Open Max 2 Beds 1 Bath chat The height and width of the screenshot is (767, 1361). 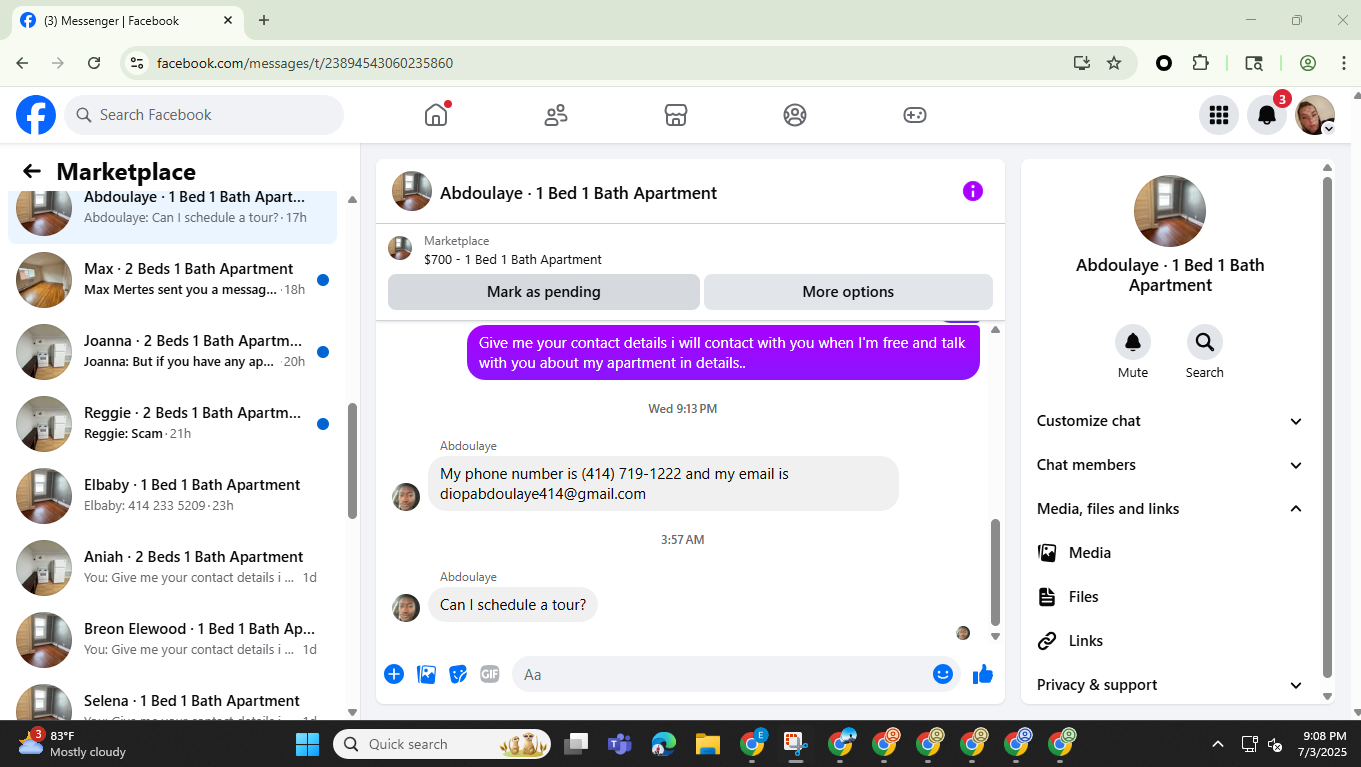[172, 279]
